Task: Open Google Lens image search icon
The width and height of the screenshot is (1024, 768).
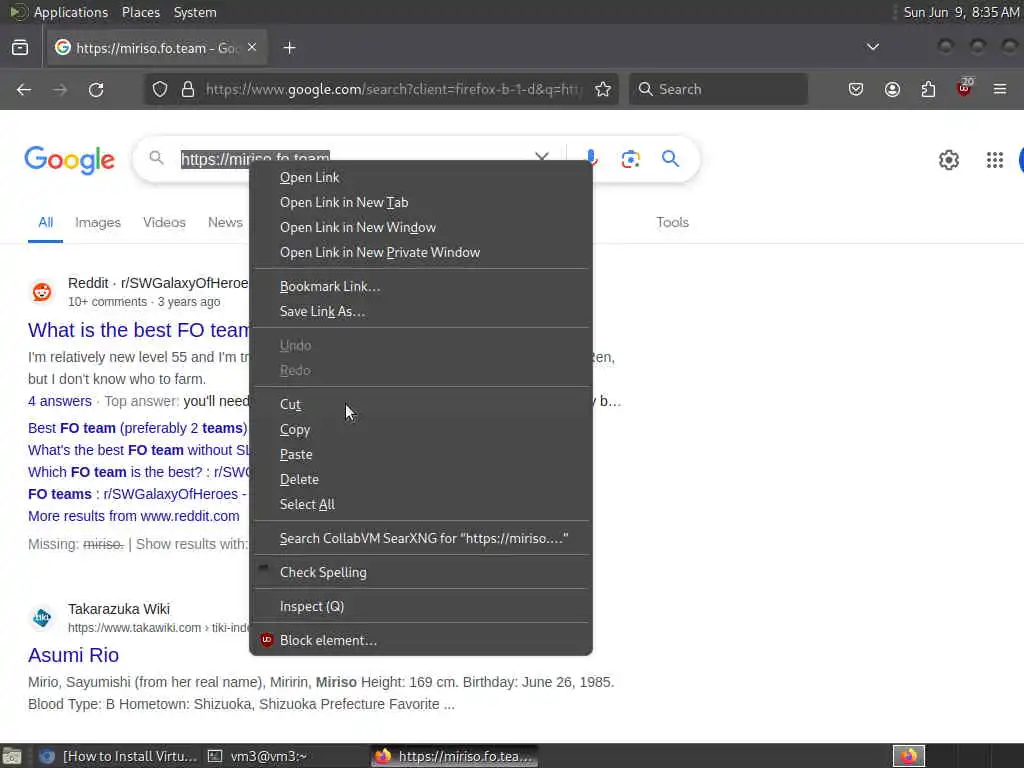Action: (x=630, y=159)
